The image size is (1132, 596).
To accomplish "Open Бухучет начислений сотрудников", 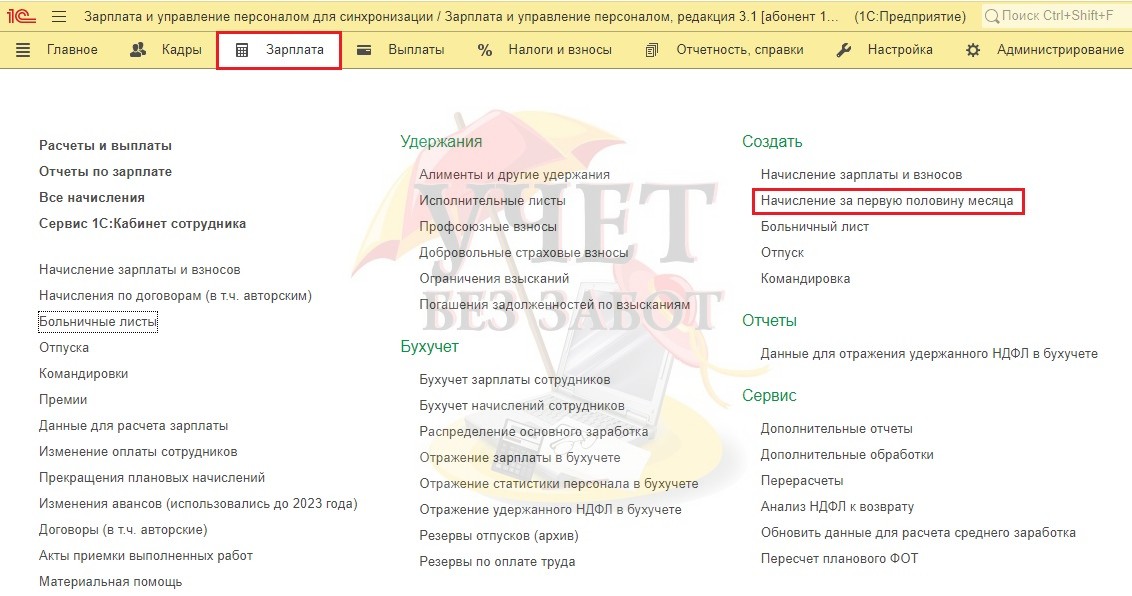I will coord(522,406).
